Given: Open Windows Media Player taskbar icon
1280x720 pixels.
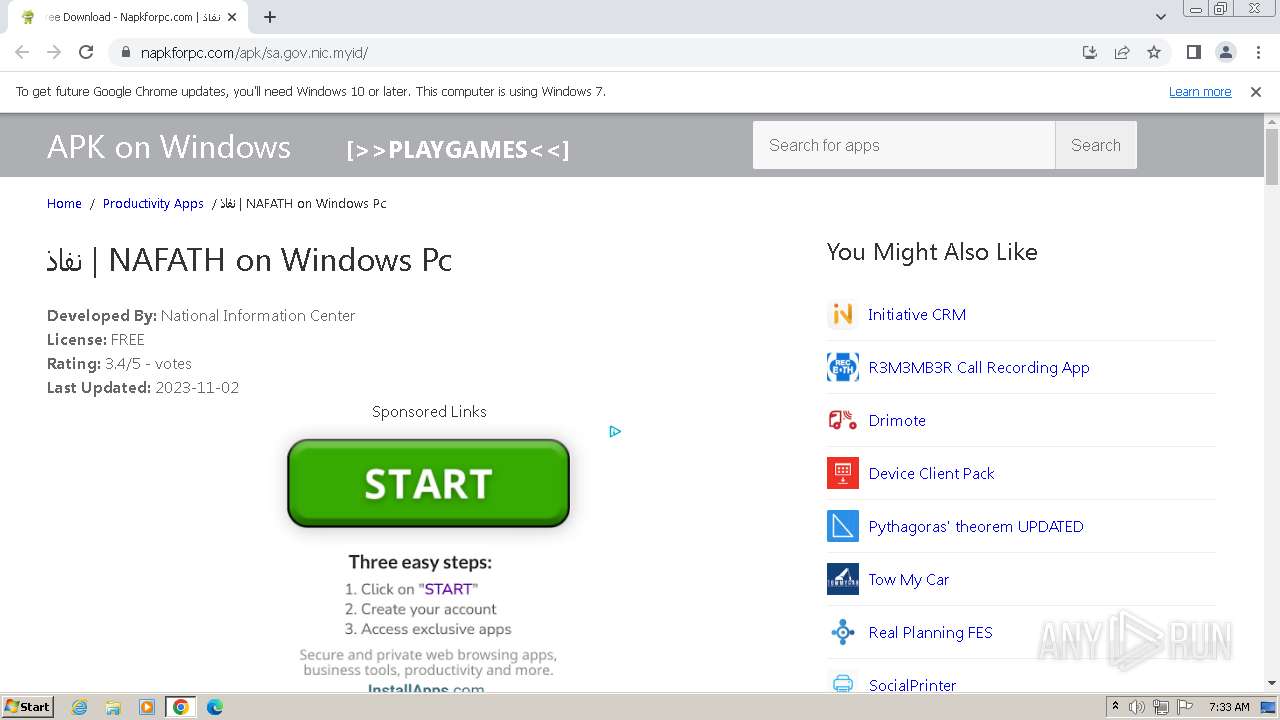Looking at the screenshot, I should pyautogui.click(x=147, y=707).
